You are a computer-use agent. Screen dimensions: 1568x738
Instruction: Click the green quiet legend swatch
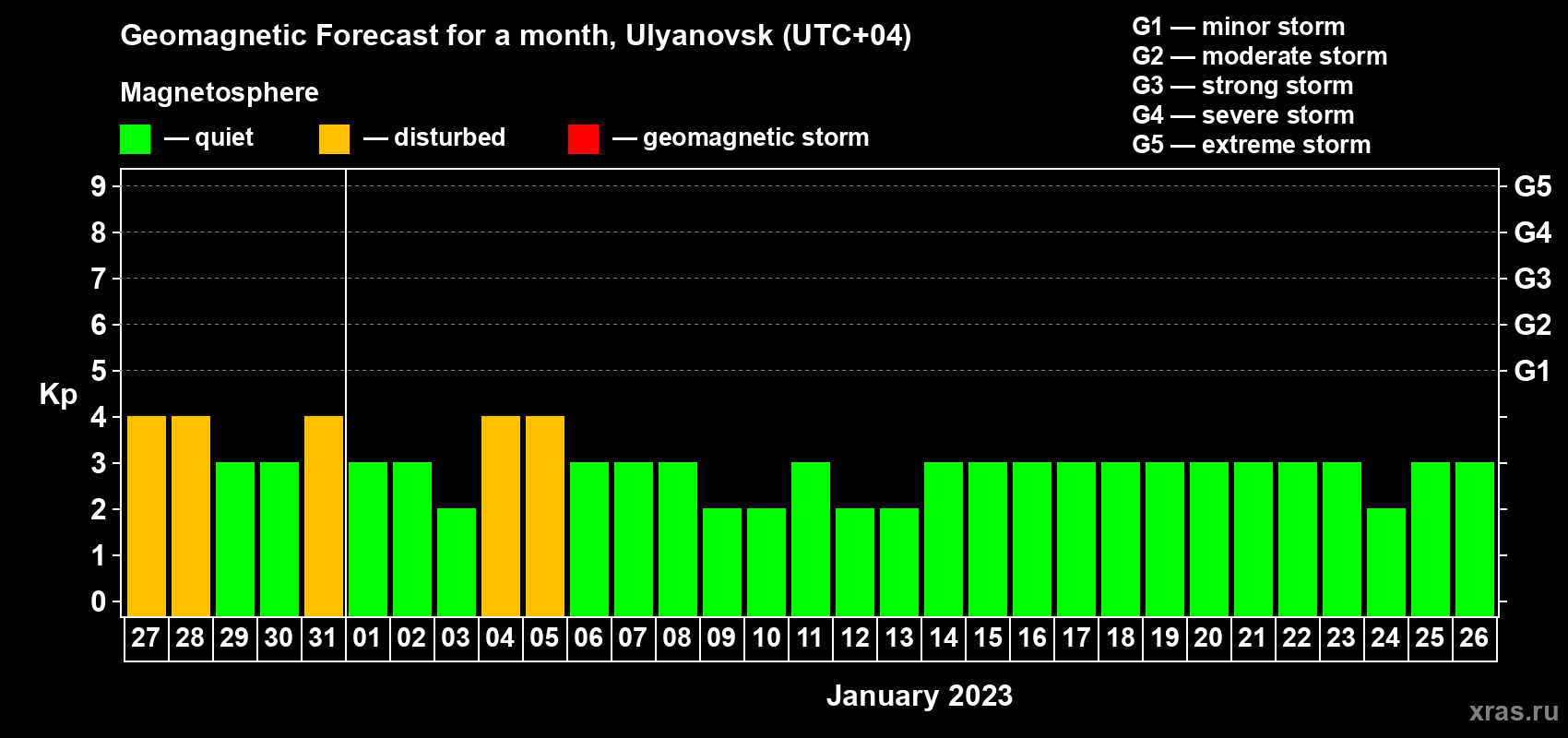pyautogui.click(x=135, y=139)
